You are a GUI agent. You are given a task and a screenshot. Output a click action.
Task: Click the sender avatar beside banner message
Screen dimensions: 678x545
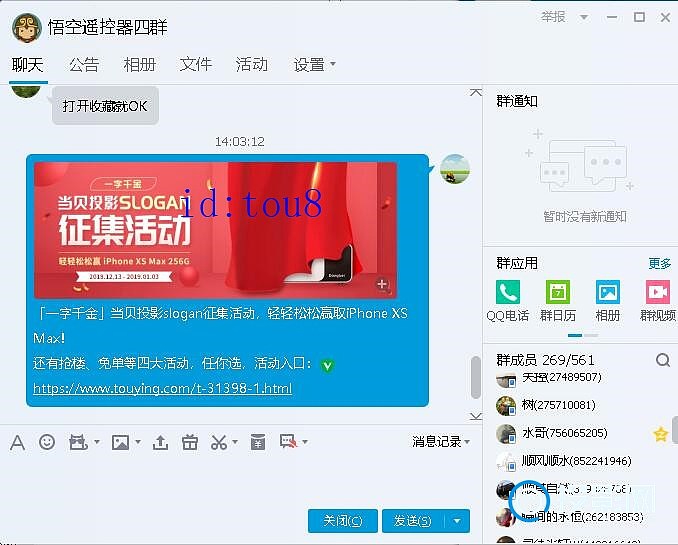pos(455,169)
